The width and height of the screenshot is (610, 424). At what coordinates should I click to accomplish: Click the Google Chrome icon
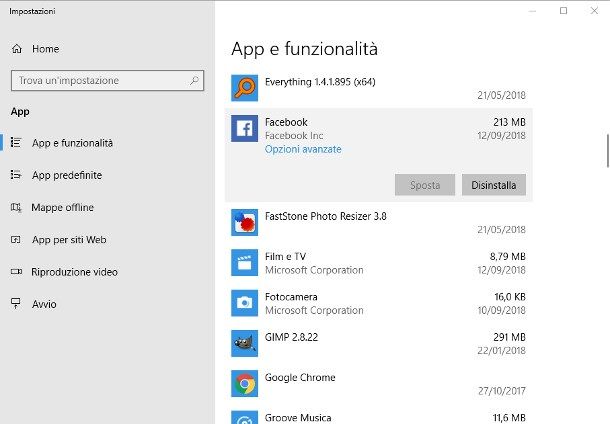point(244,384)
